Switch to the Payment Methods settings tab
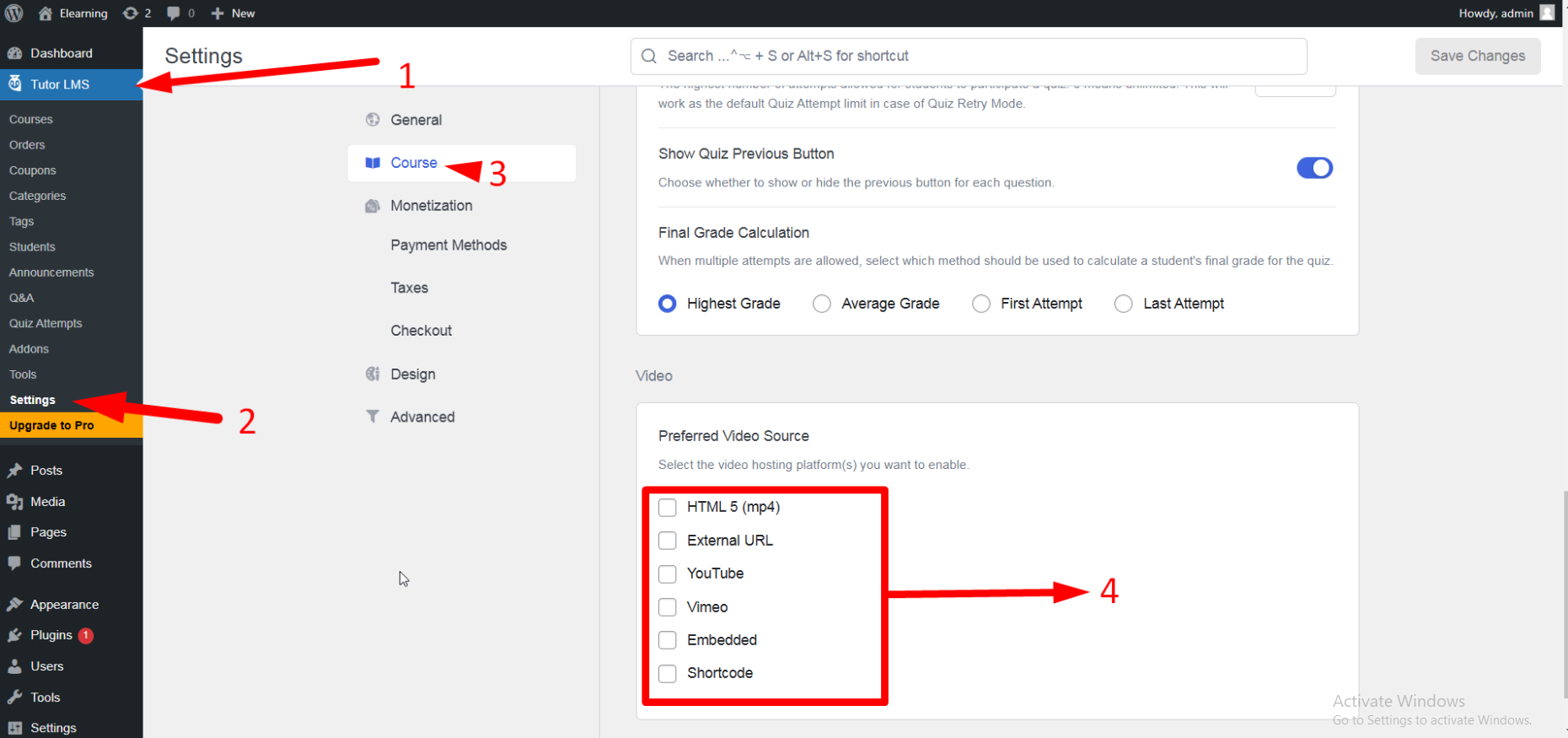 click(448, 245)
